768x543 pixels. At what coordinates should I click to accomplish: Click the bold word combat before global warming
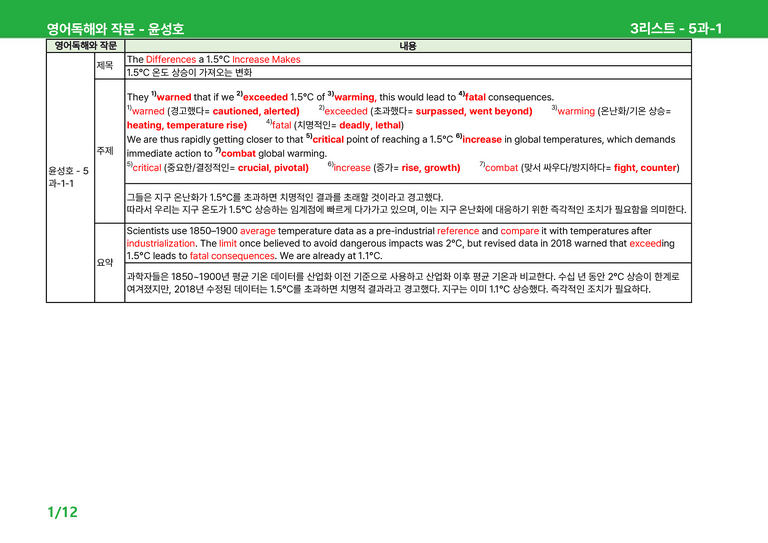coord(239,154)
